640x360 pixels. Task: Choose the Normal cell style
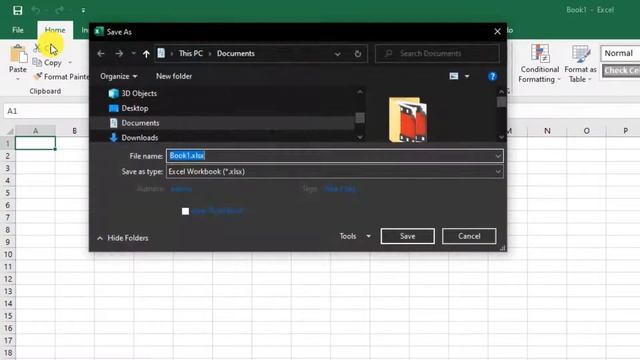[620, 53]
